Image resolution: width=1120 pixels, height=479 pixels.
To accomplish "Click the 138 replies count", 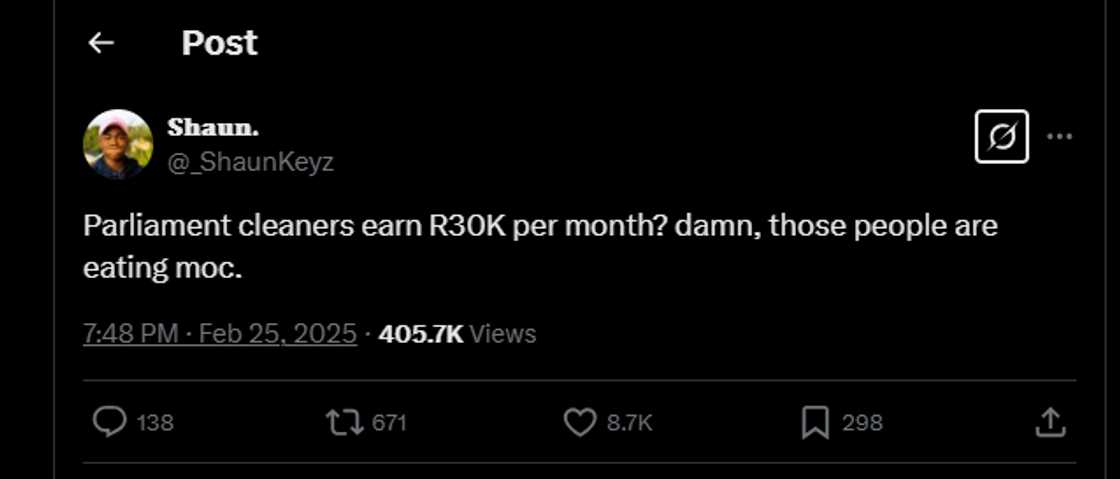I will click(155, 423).
